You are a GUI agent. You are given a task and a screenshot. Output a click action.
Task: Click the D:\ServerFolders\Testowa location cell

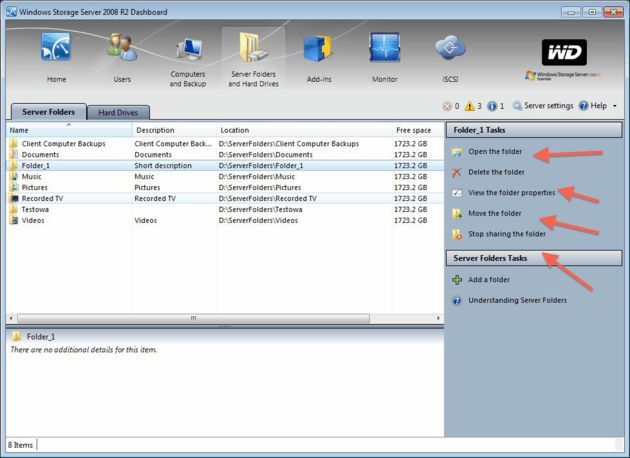(x=260, y=209)
